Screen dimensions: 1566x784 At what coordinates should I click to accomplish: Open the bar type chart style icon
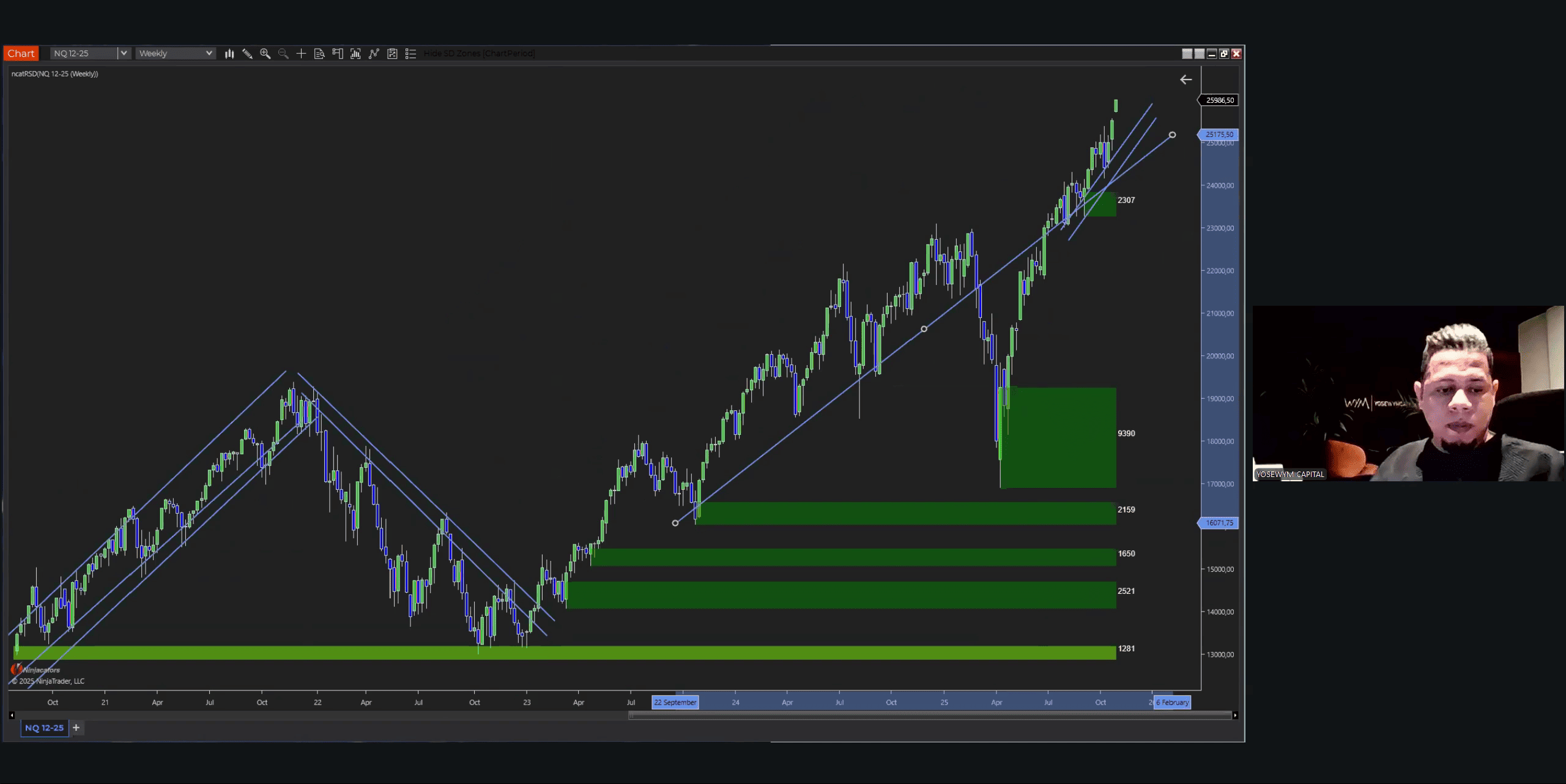coord(229,54)
